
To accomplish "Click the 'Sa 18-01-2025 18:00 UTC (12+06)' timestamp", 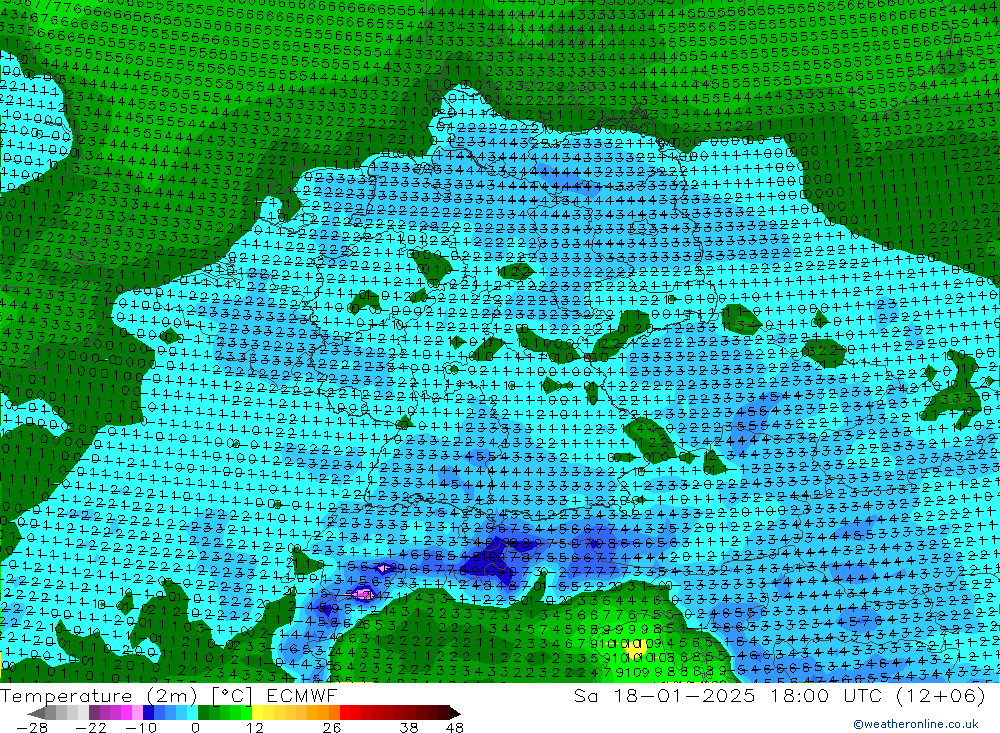I will pyautogui.click(x=779, y=695).
